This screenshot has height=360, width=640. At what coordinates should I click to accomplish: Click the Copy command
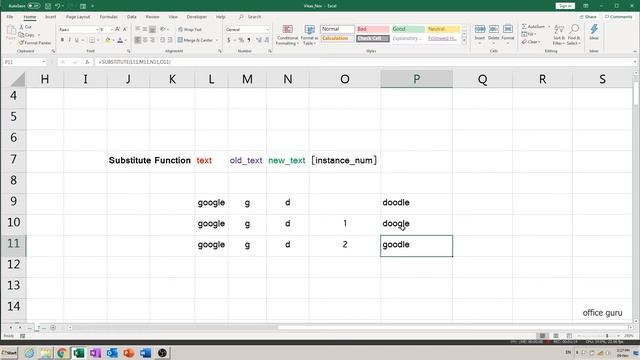pos(27,35)
